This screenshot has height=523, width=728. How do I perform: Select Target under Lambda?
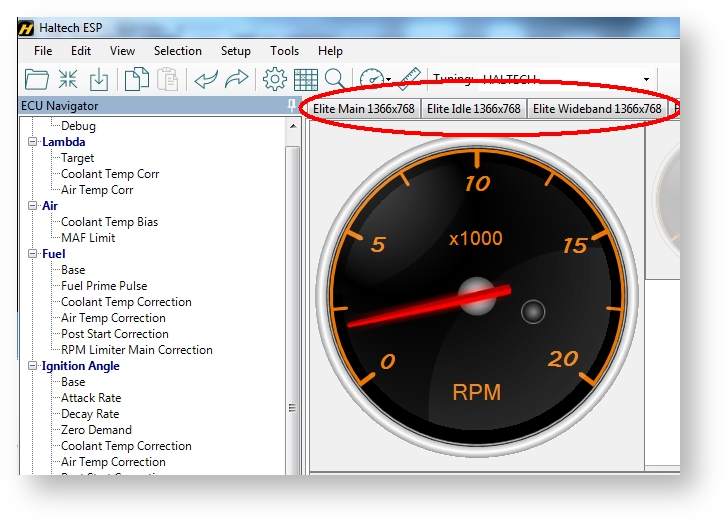point(78,158)
